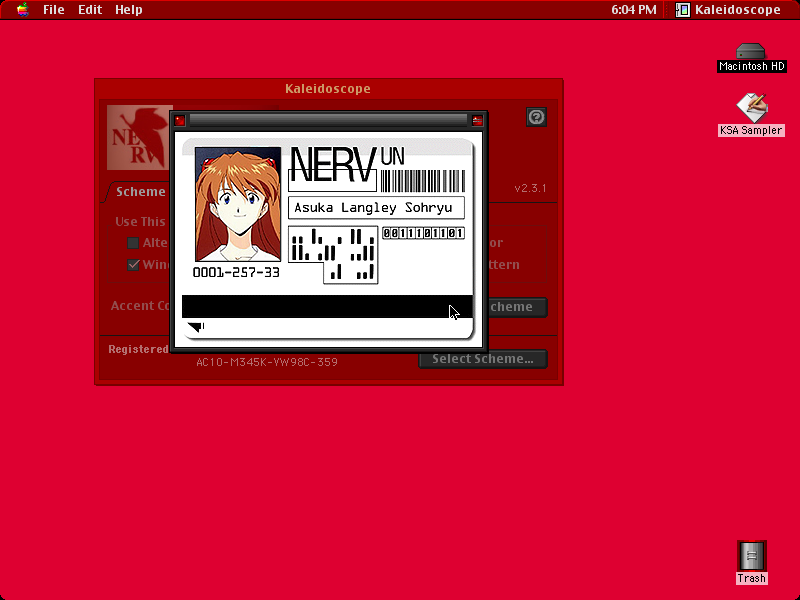The width and height of the screenshot is (800, 600).
Task: Click the help question mark icon
Action: (536, 117)
